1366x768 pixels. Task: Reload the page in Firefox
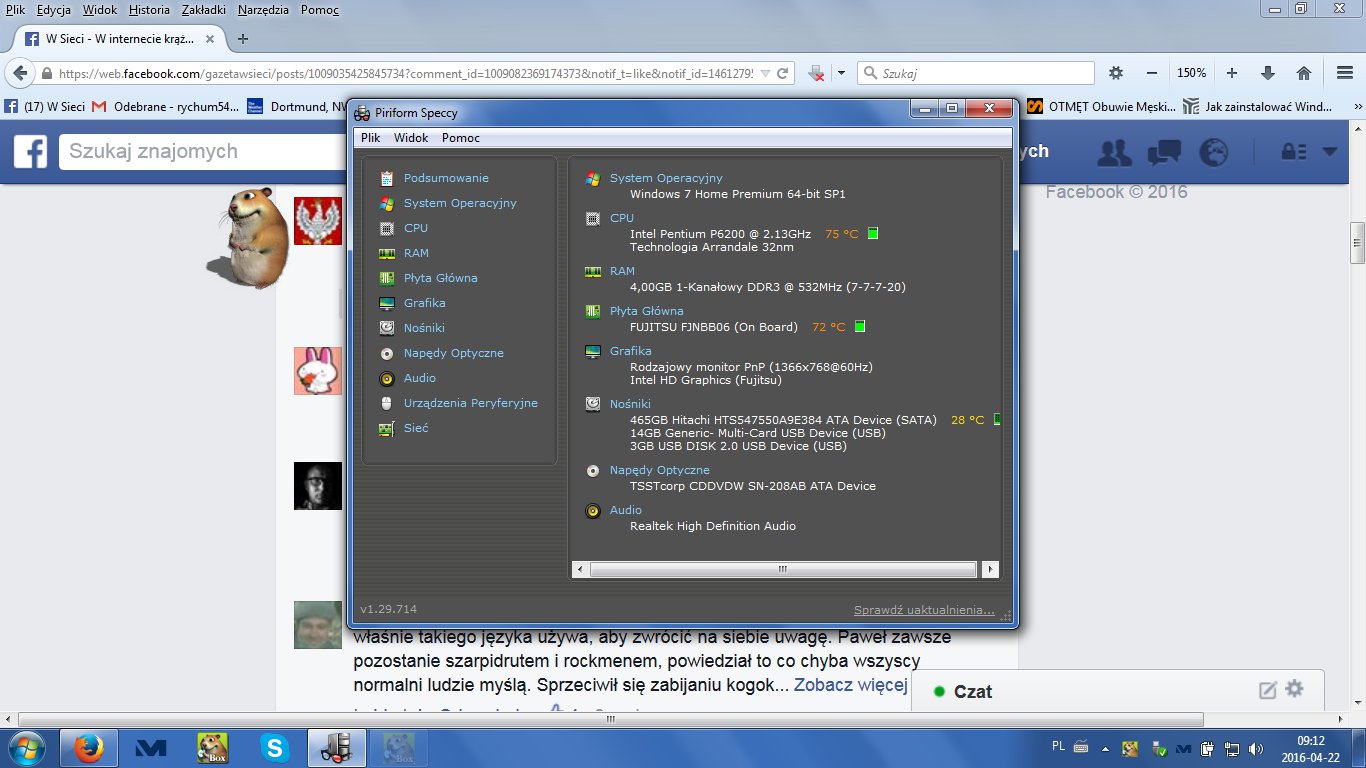click(784, 73)
